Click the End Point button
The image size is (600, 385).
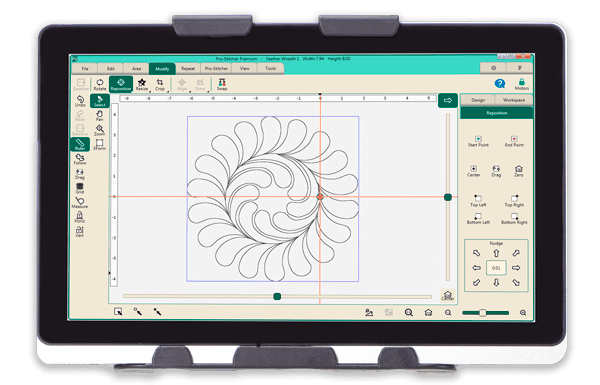[x=514, y=141]
